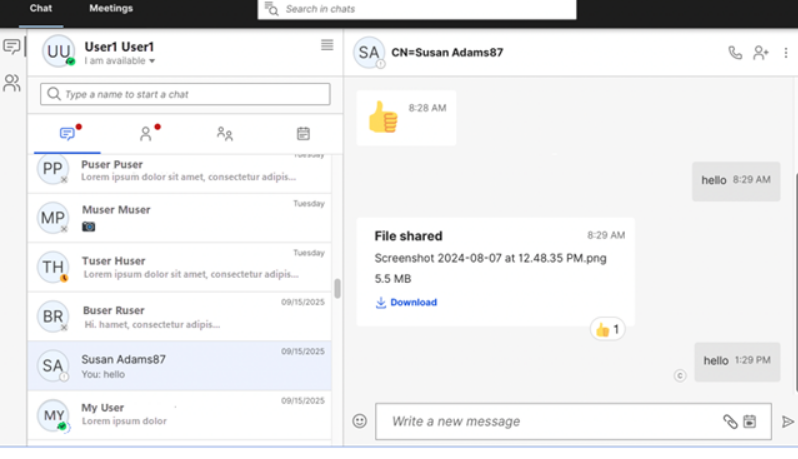Open the My User conversation
The image size is (798, 459).
pos(180,415)
